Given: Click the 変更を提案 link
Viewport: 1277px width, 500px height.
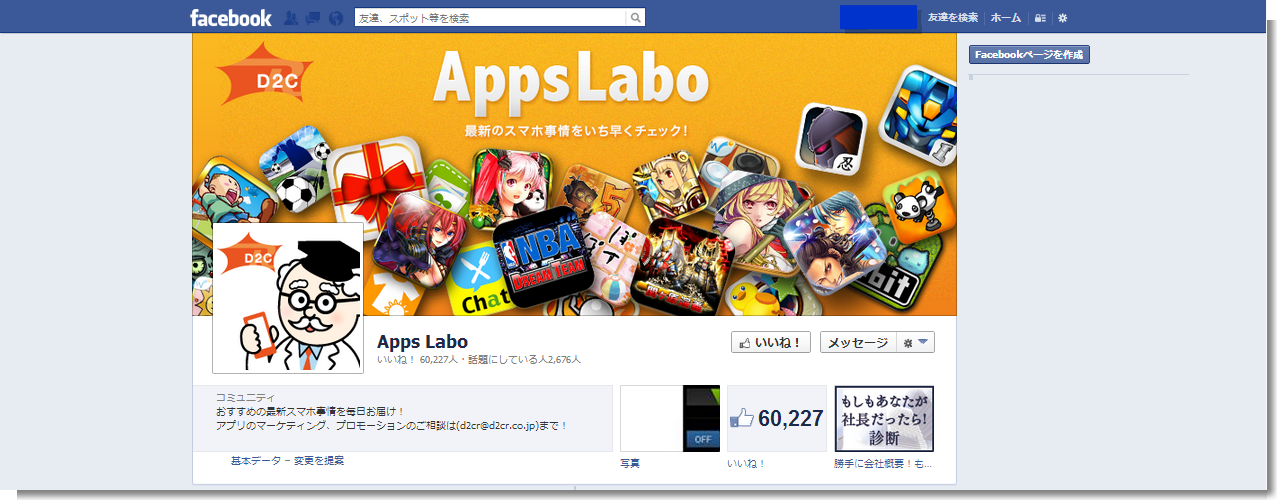Looking at the screenshot, I should click(318, 461).
